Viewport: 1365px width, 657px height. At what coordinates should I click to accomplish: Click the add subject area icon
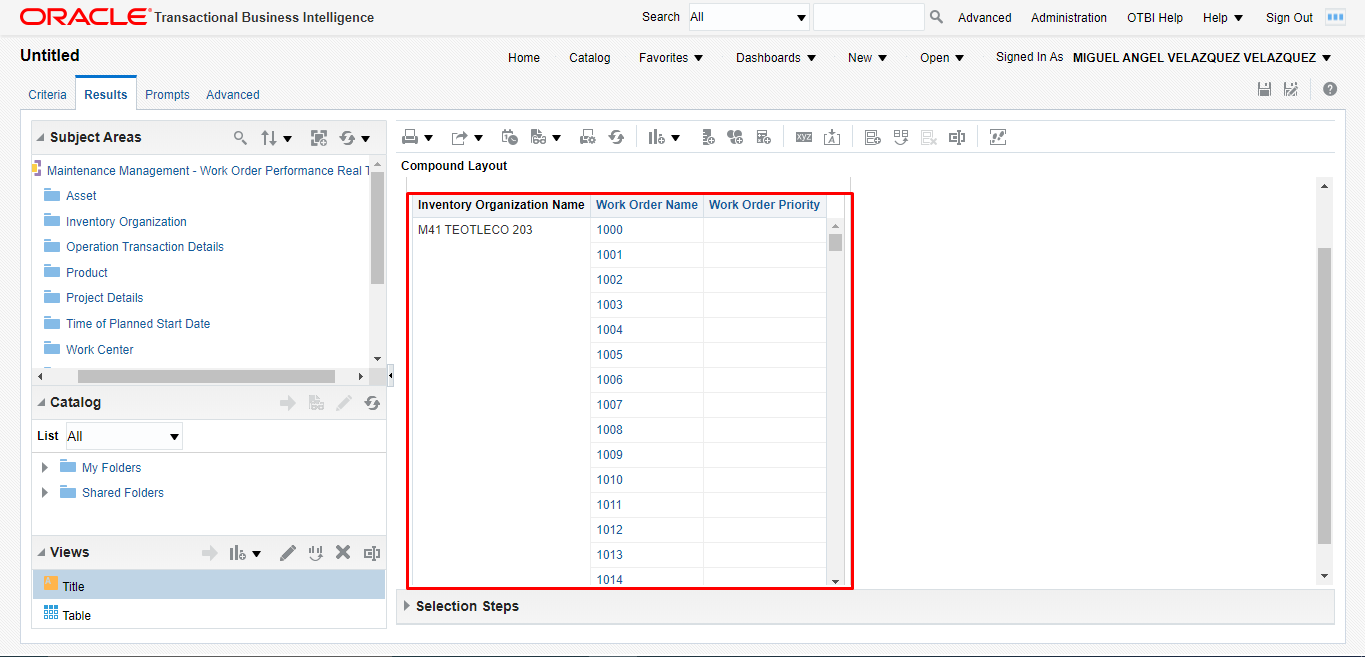click(x=319, y=138)
